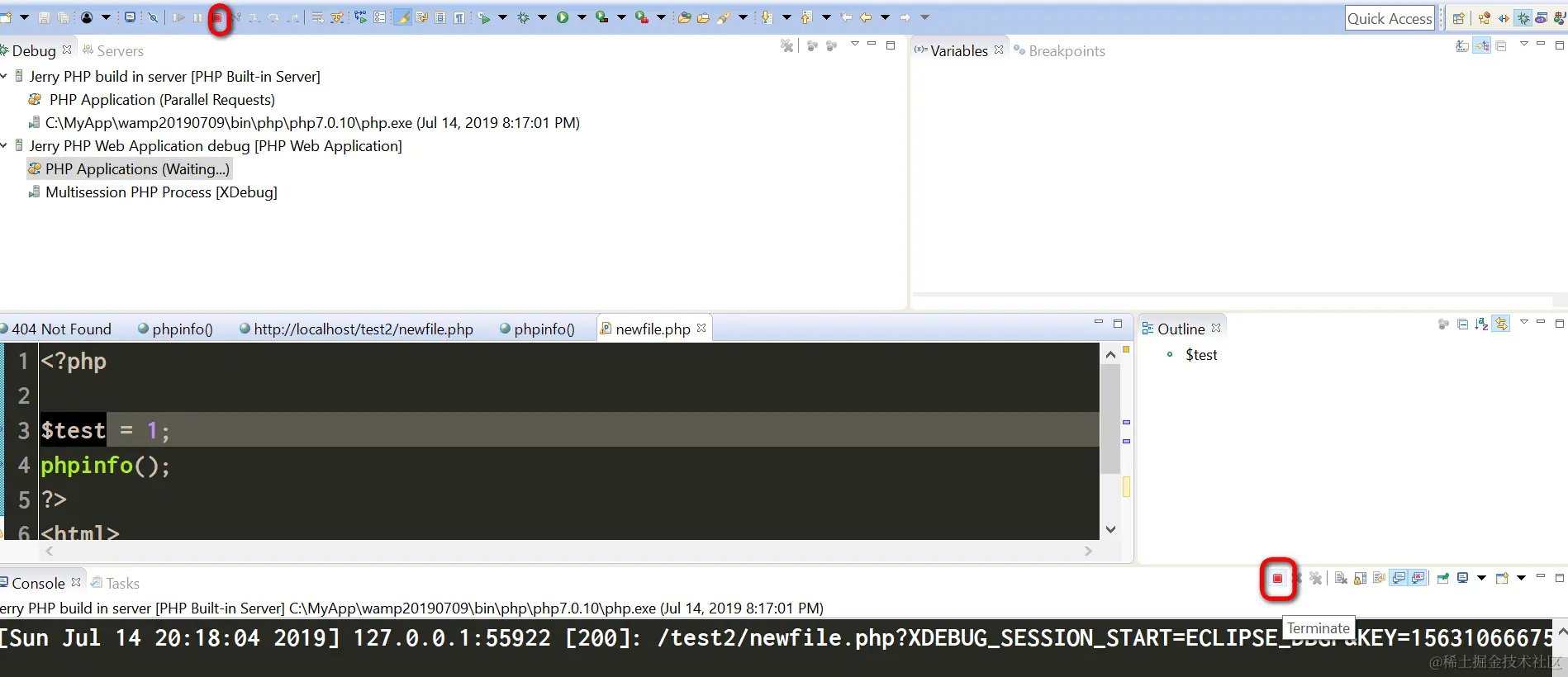Open the http://localhost/test2/newfile.php tab
The height and width of the screenshot is (677, 1568).
356,329
